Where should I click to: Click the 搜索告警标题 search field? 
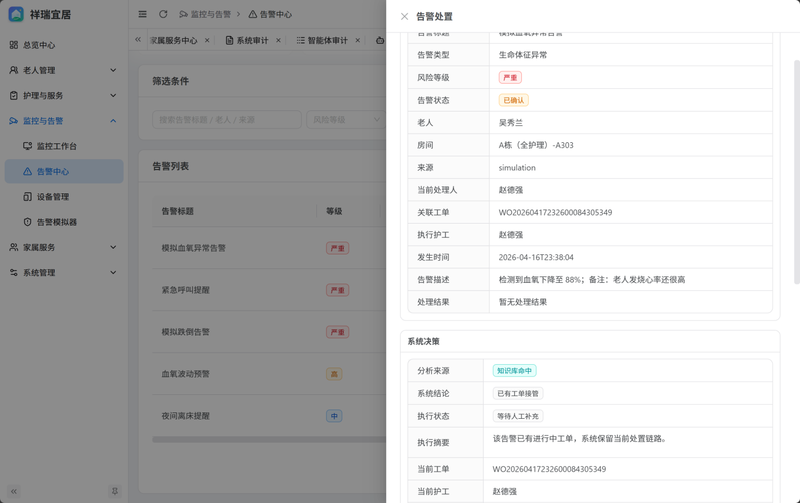pos(227,120)
